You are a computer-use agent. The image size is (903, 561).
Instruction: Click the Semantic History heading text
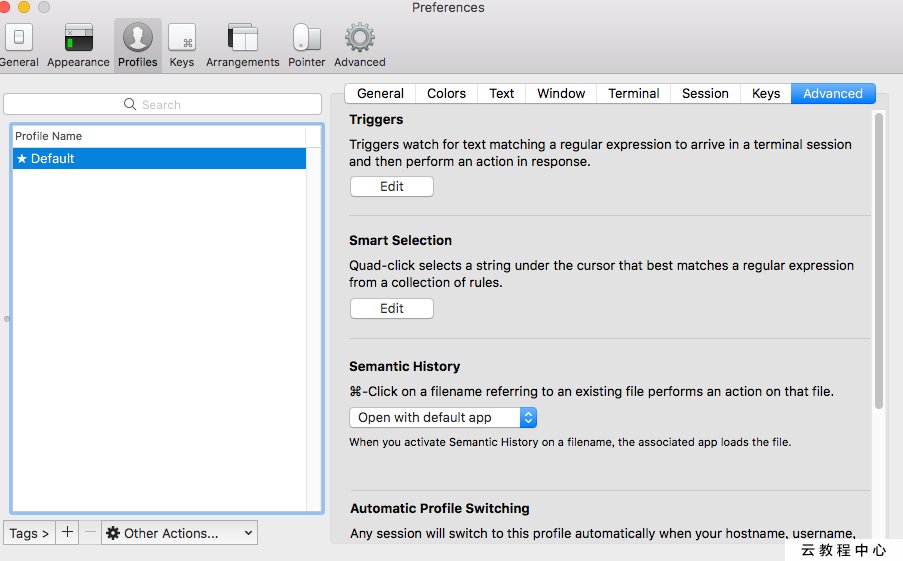(x=404, y=366)
